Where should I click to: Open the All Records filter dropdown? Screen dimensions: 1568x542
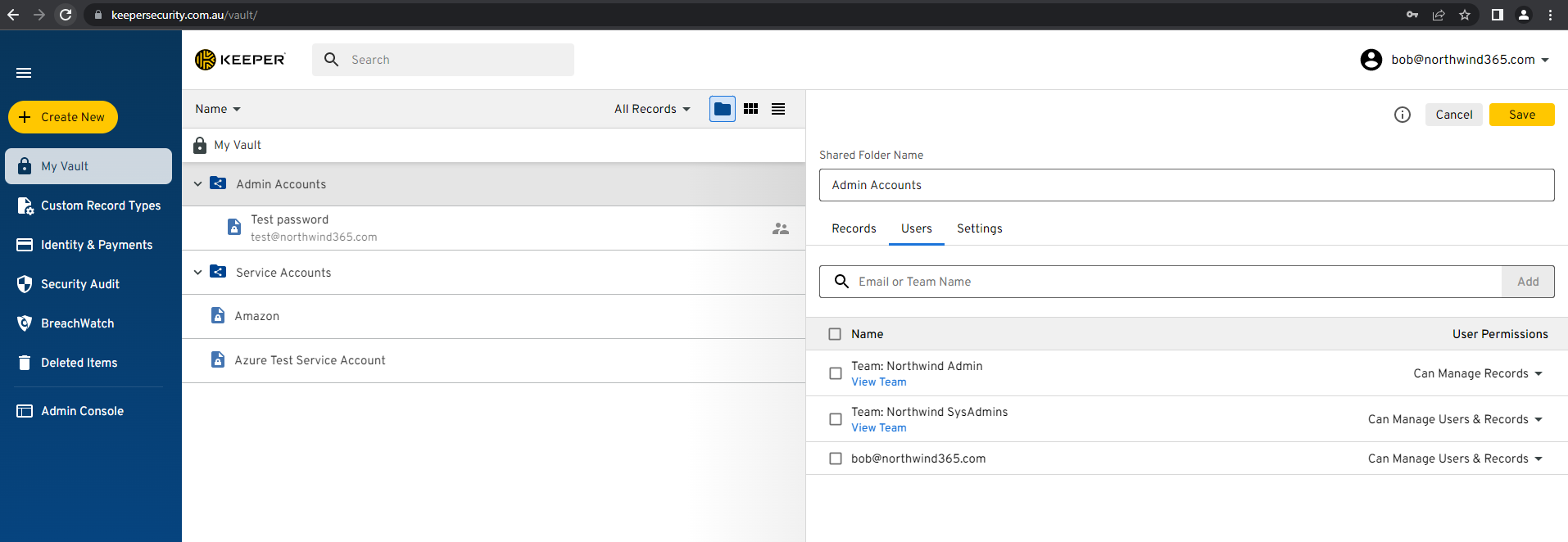point(652,109)
